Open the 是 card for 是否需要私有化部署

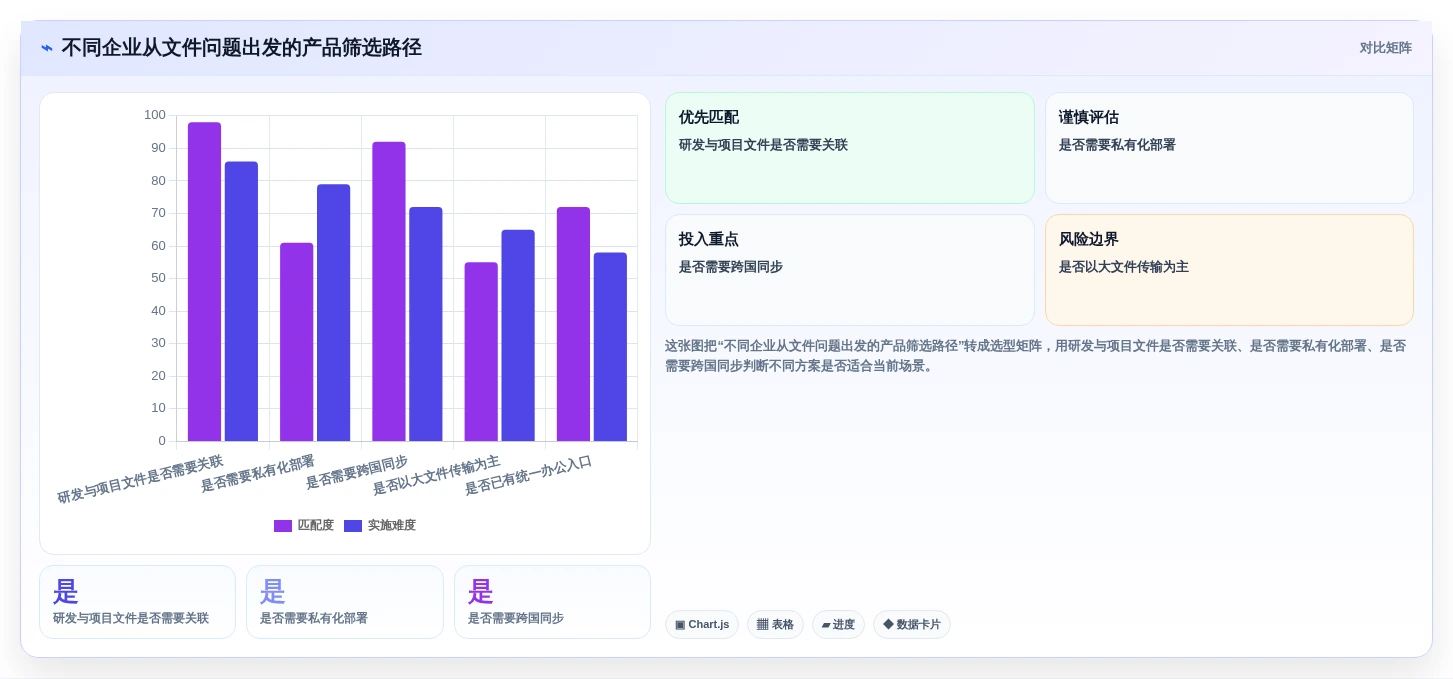point(344,602)
